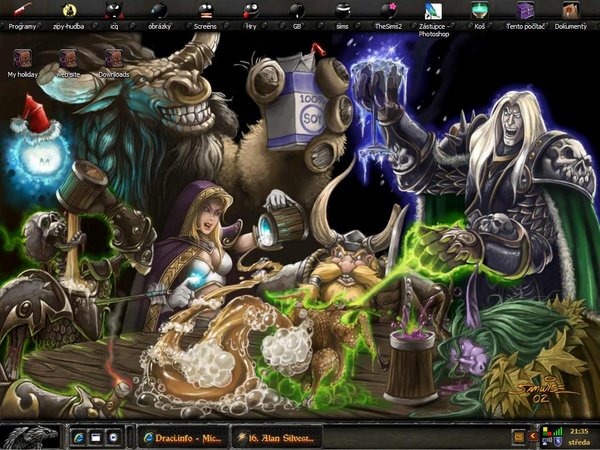Viewport: 600px width, 450px height.
Task: Launch Internet Explorer from quick launch
Action: tap(79, 437)
